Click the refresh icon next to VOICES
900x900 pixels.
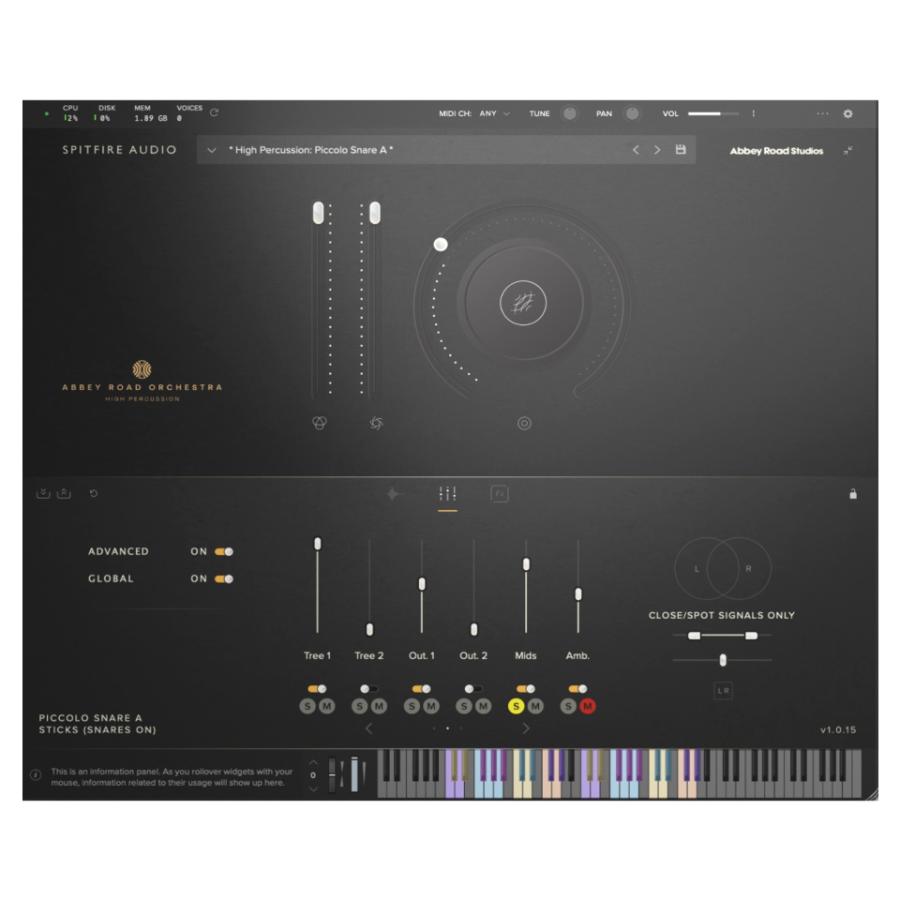[x=214, y=112]
